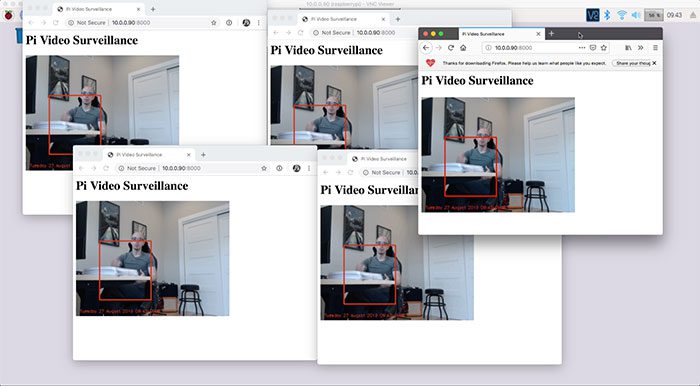
Task: Toggle the bookmark star in Firefox address bar
Action: (x=604, y=48)
